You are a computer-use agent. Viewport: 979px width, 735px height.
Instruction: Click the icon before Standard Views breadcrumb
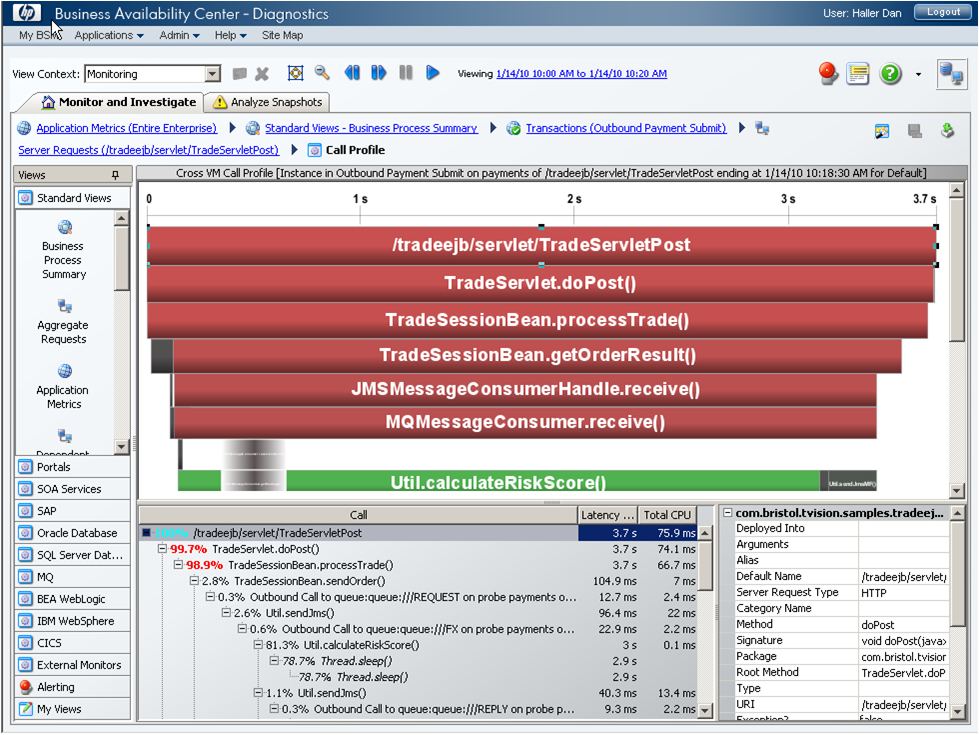click(253, 128)
